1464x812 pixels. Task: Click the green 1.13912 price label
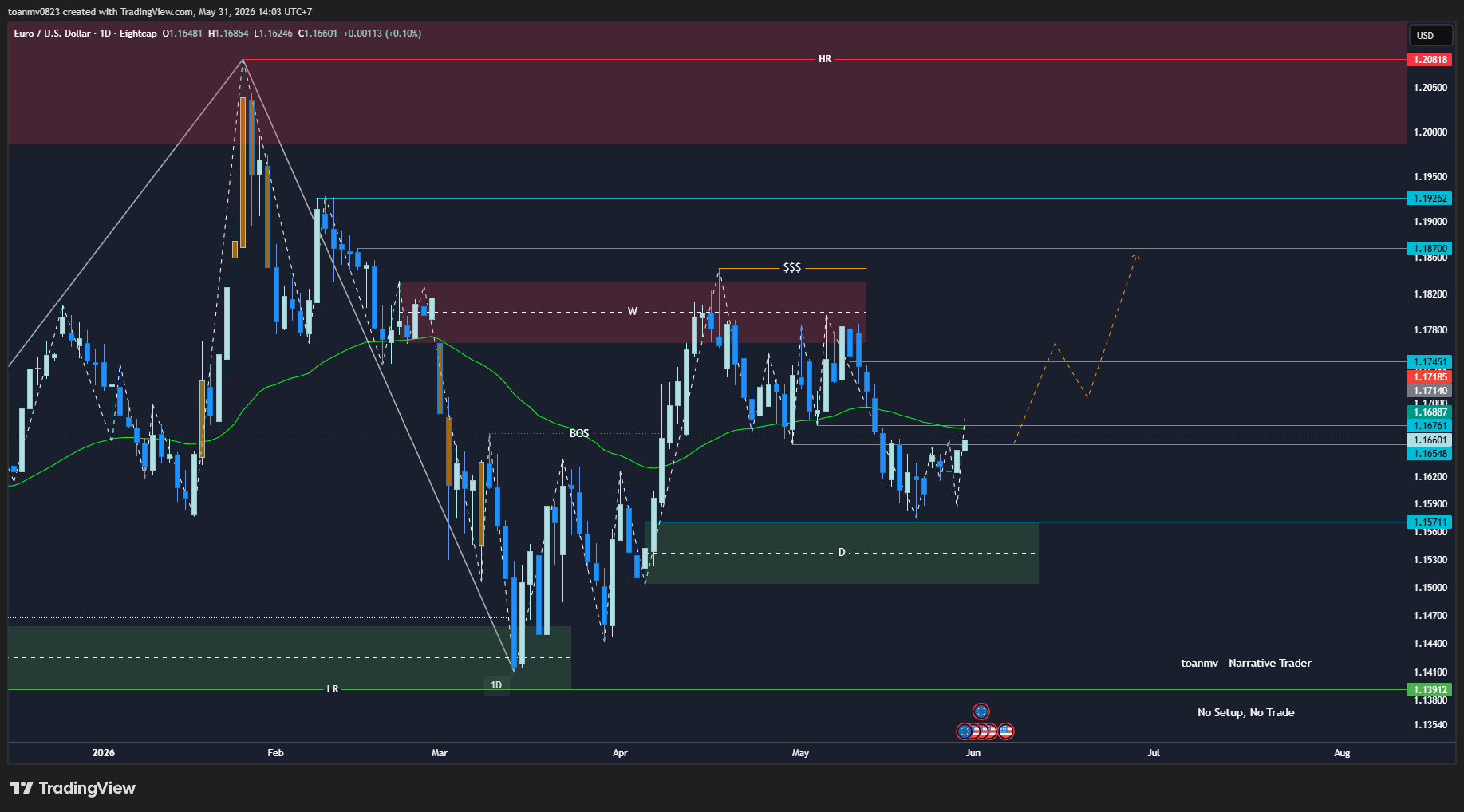pyautogui.click(x=1430, y=690)
